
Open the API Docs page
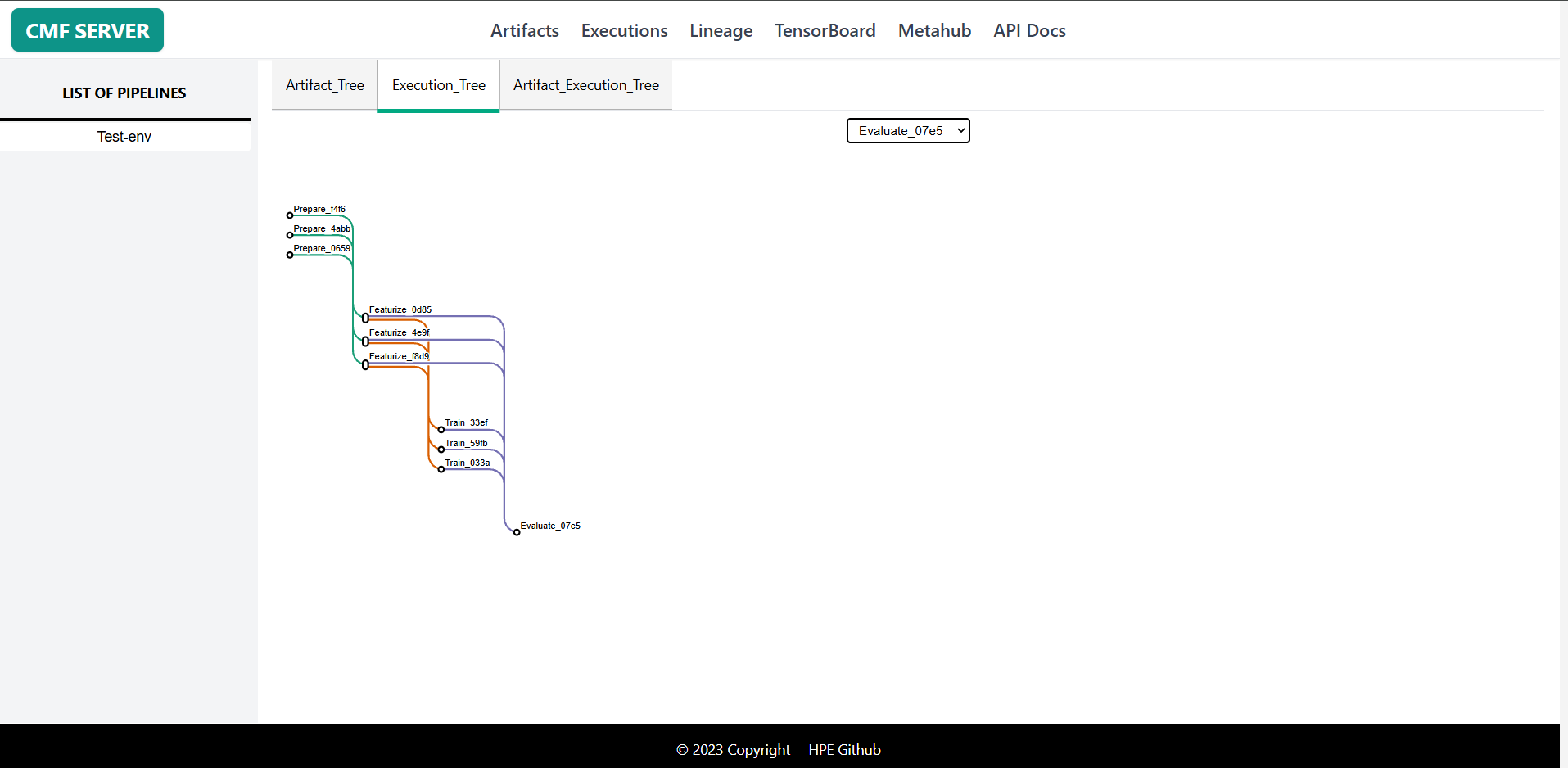1029,30
